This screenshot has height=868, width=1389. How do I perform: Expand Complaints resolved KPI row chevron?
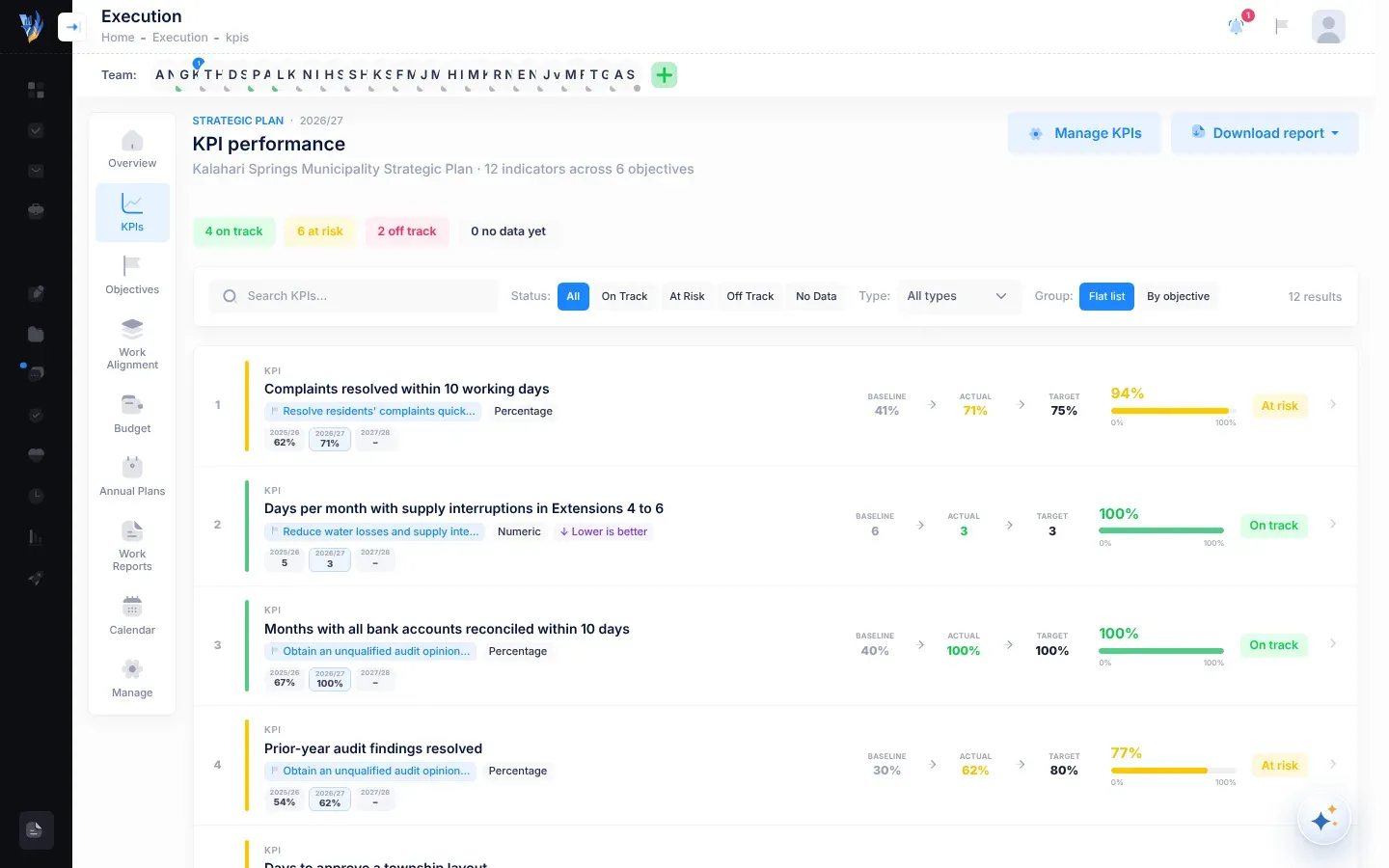tap(1333, 405)
